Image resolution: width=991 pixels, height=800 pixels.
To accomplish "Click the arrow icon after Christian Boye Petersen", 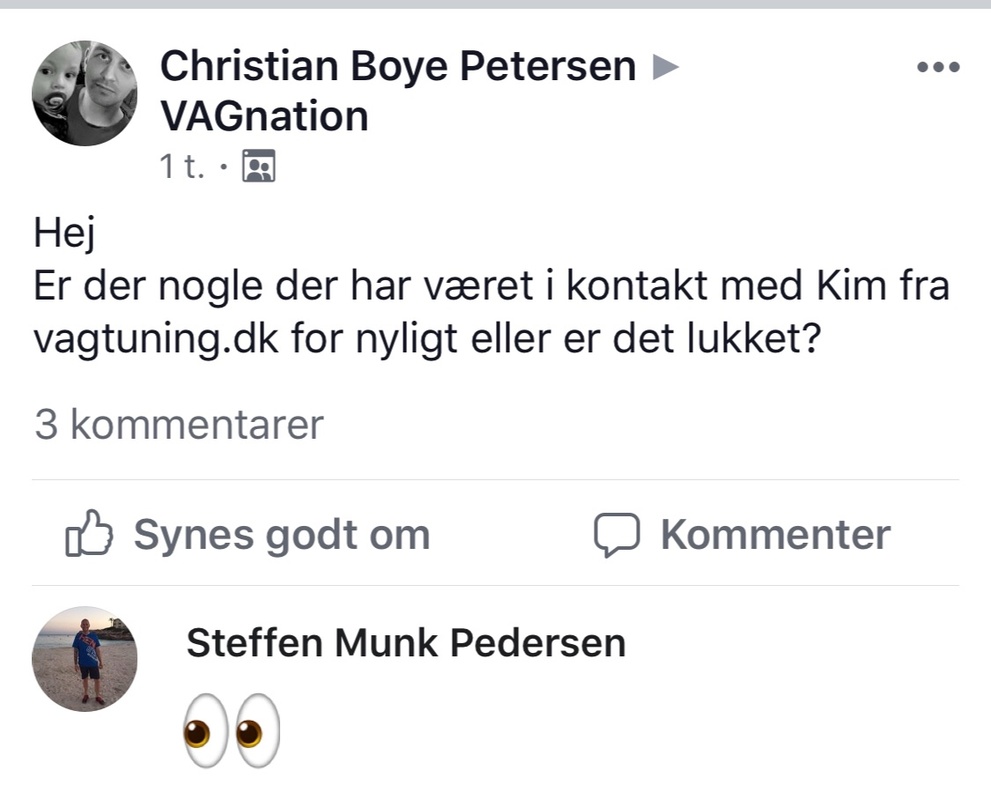I will click(x=665, y=68).
